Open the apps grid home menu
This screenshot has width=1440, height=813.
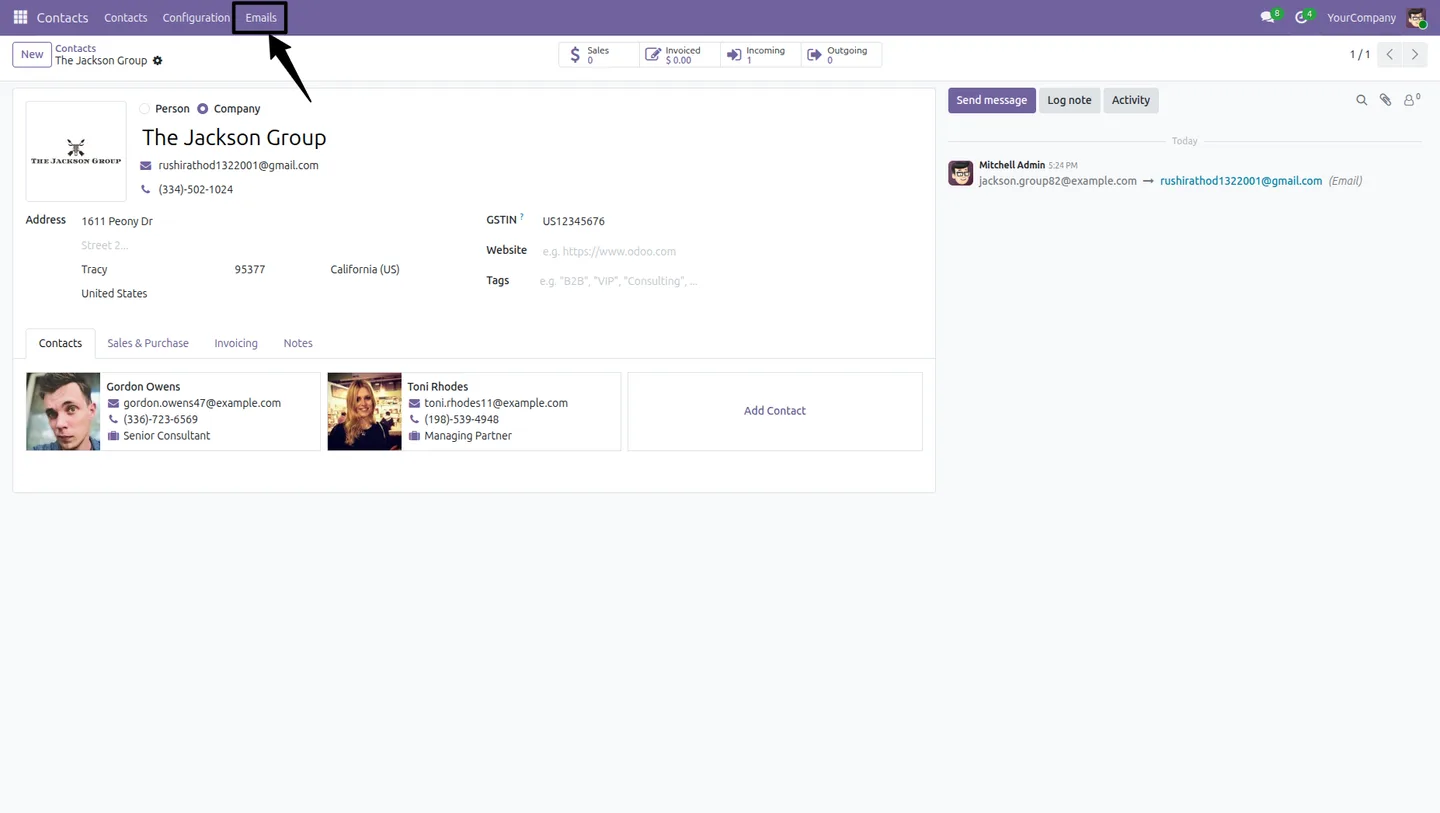(20, 17)
